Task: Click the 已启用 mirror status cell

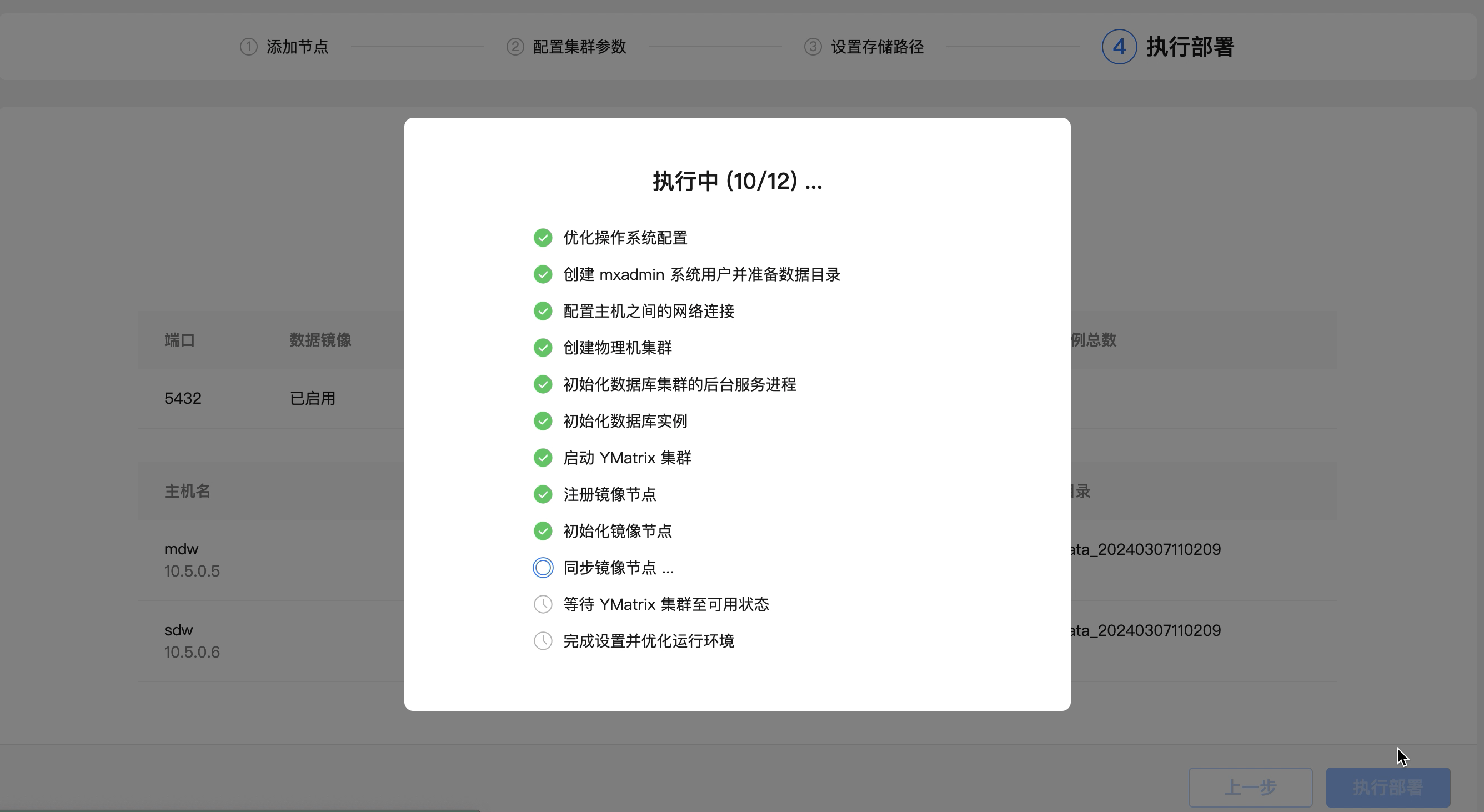Action: 313,398
